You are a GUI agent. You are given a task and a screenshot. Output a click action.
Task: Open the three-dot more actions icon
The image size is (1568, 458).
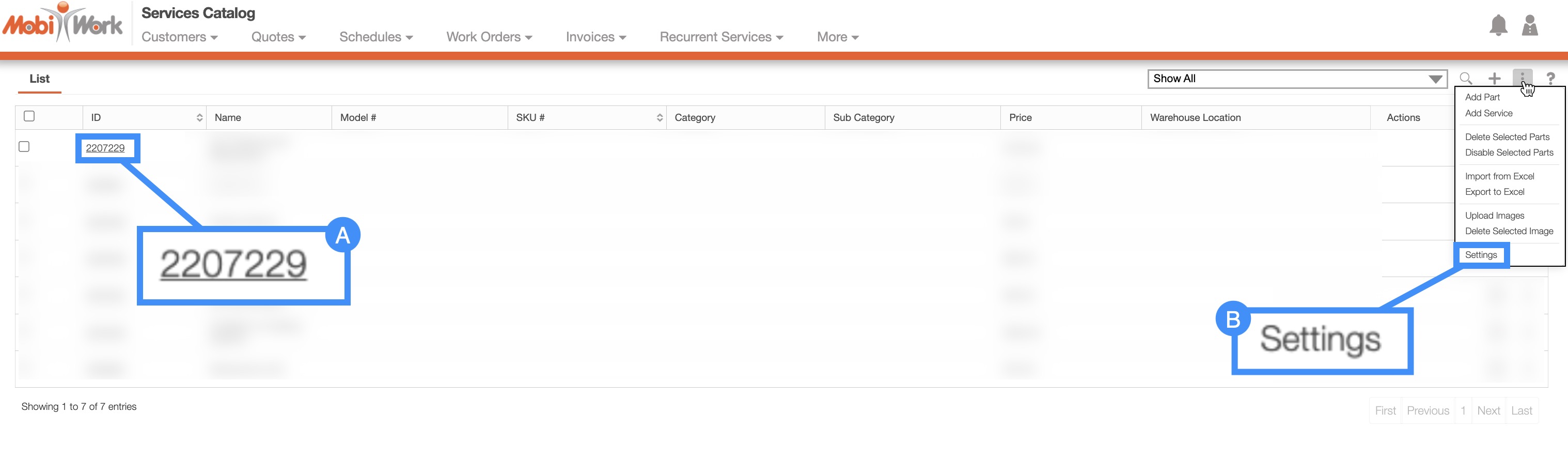tap(1522, 78)
